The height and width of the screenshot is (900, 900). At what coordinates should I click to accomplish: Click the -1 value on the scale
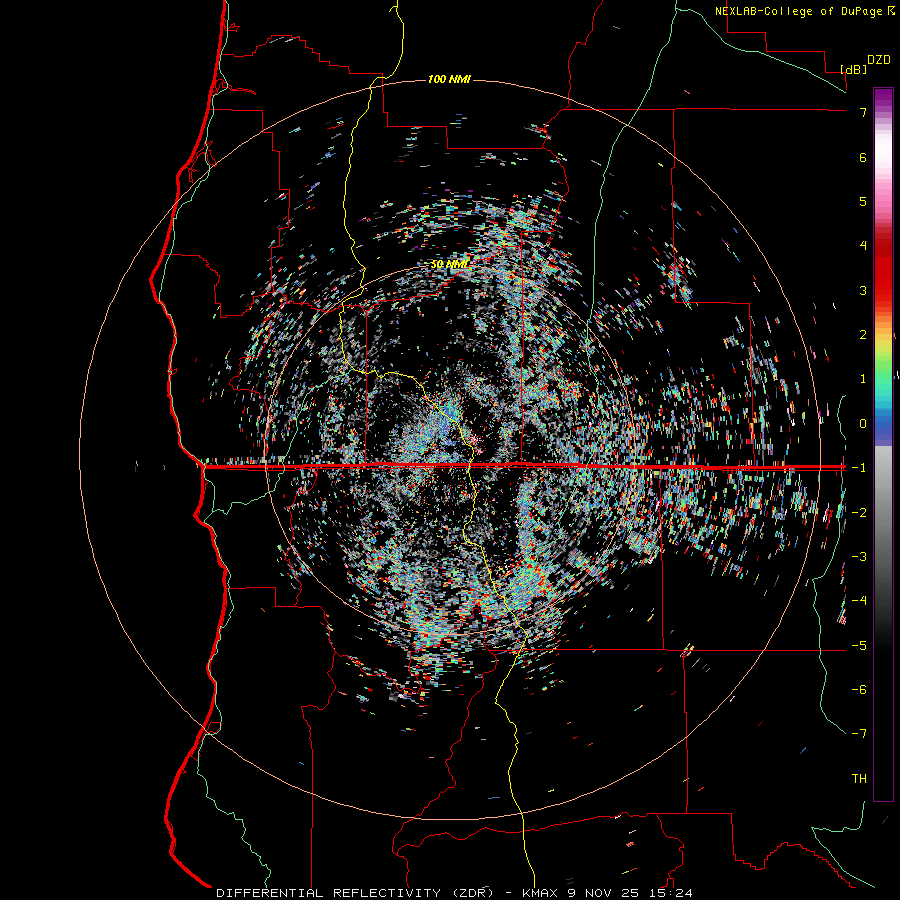point(859,467)
